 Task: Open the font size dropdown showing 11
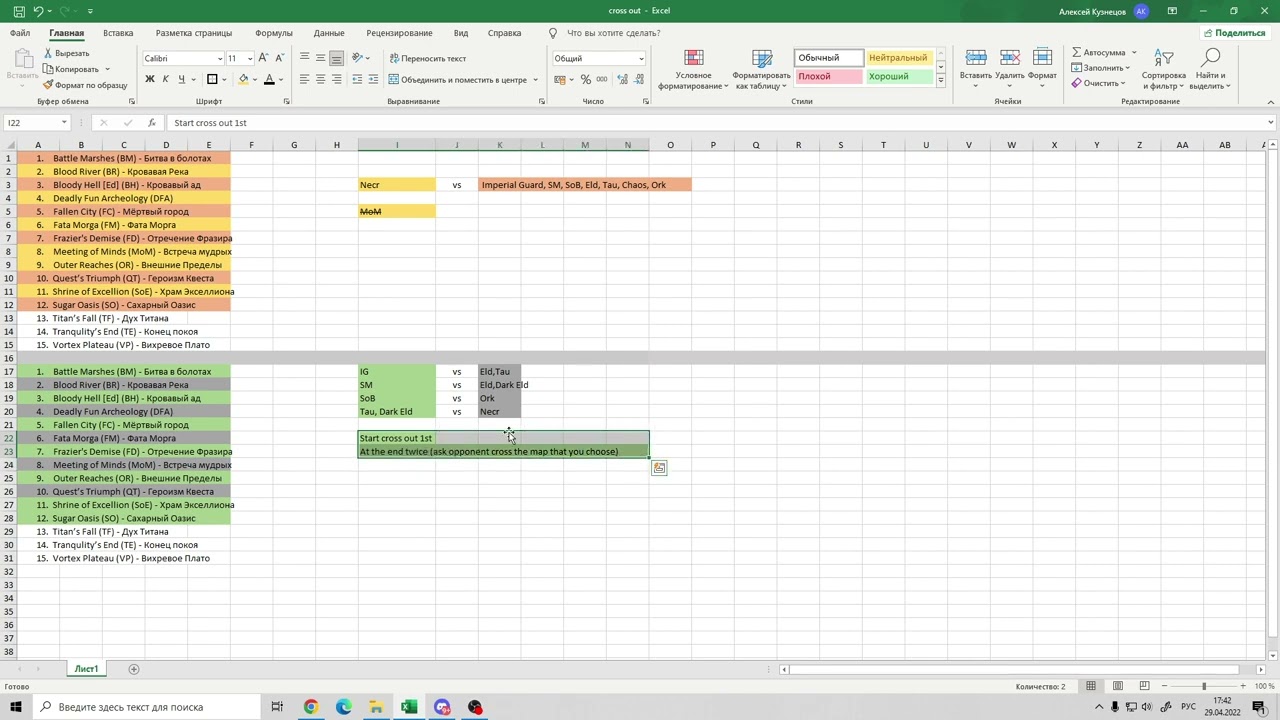[x=250, y=58]
